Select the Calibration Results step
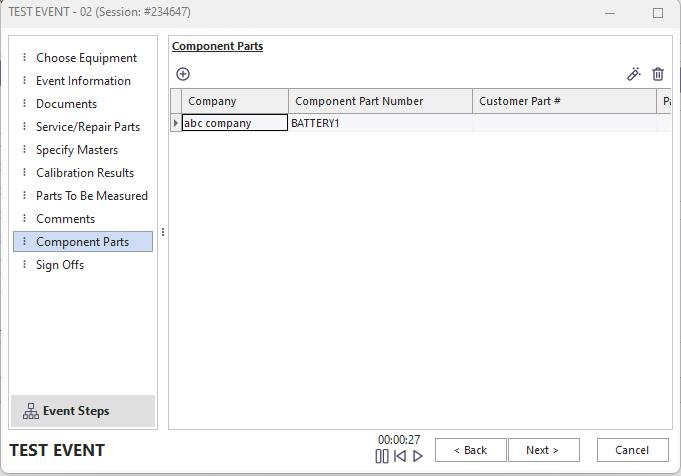The image size is (681, 476). coord(85,173)
